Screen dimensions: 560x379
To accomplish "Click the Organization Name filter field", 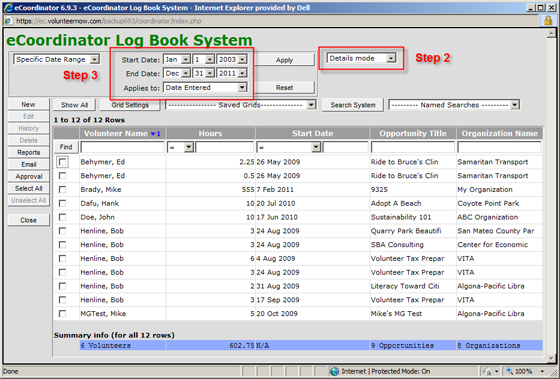I will (x=499, y=147).
